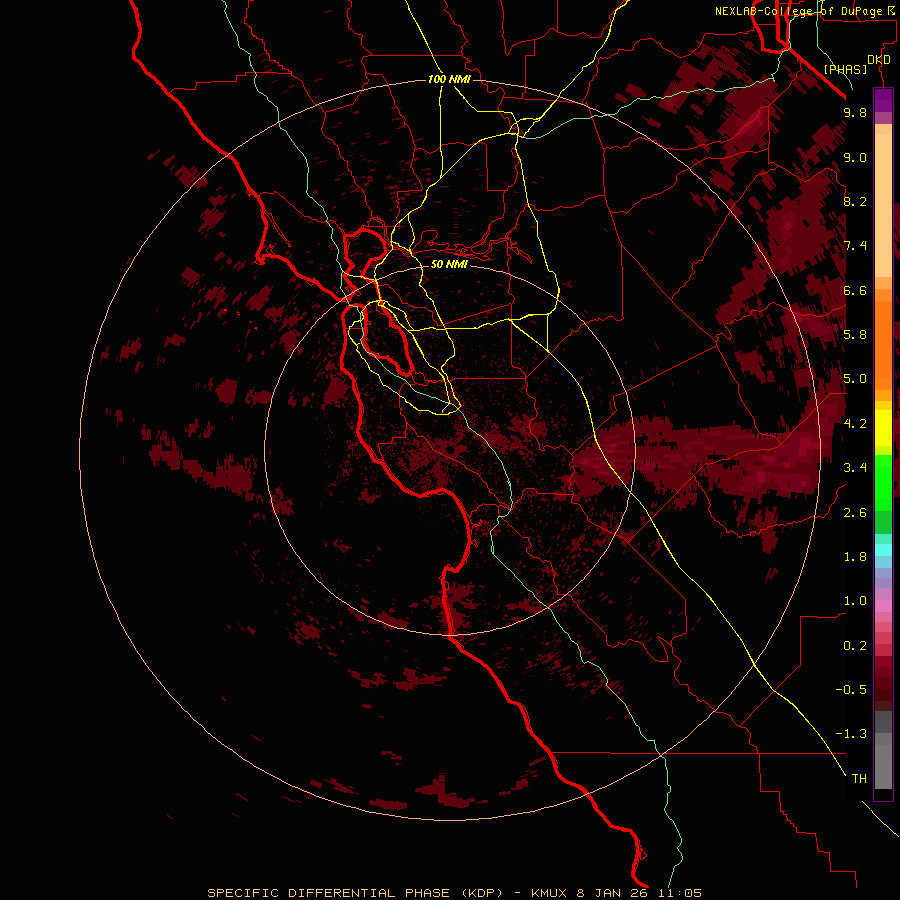
Task: Click the 50 NMI range ring label
Action: 449,264
